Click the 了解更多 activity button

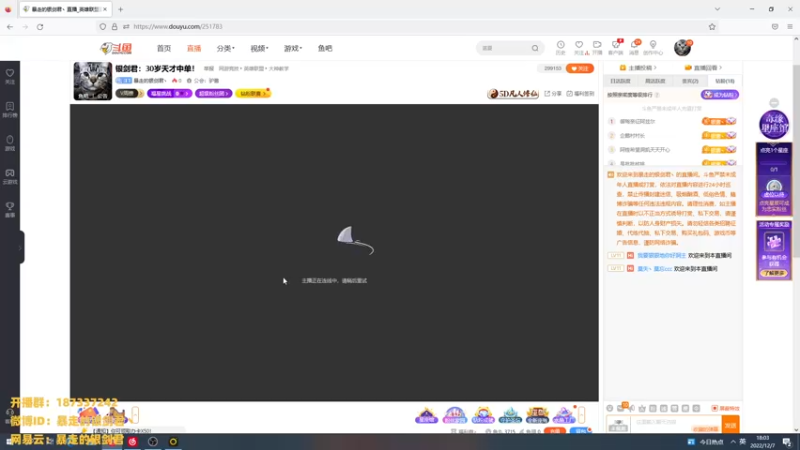click(774, 273)
